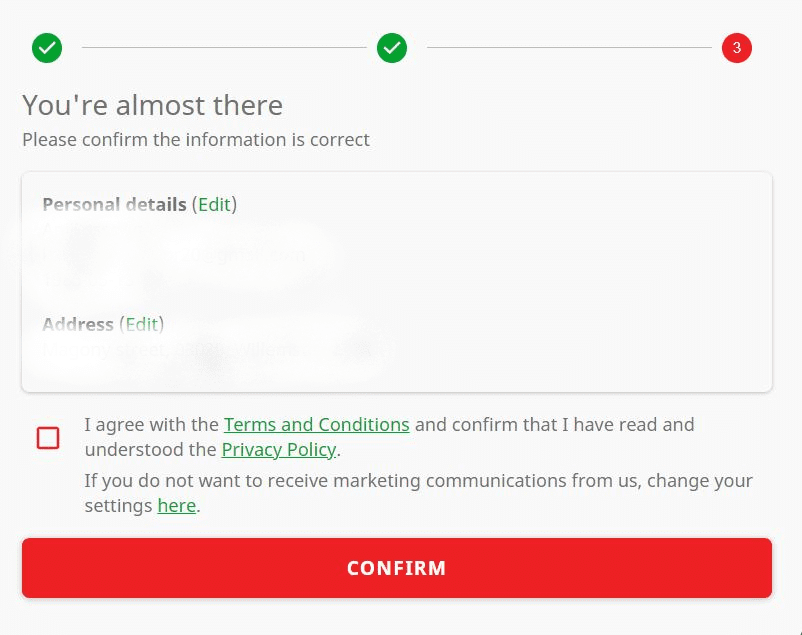This screenshot has width=802, height=635.
Task: Click the progress line between steps one and two
Action: click(x=224, y=48)
